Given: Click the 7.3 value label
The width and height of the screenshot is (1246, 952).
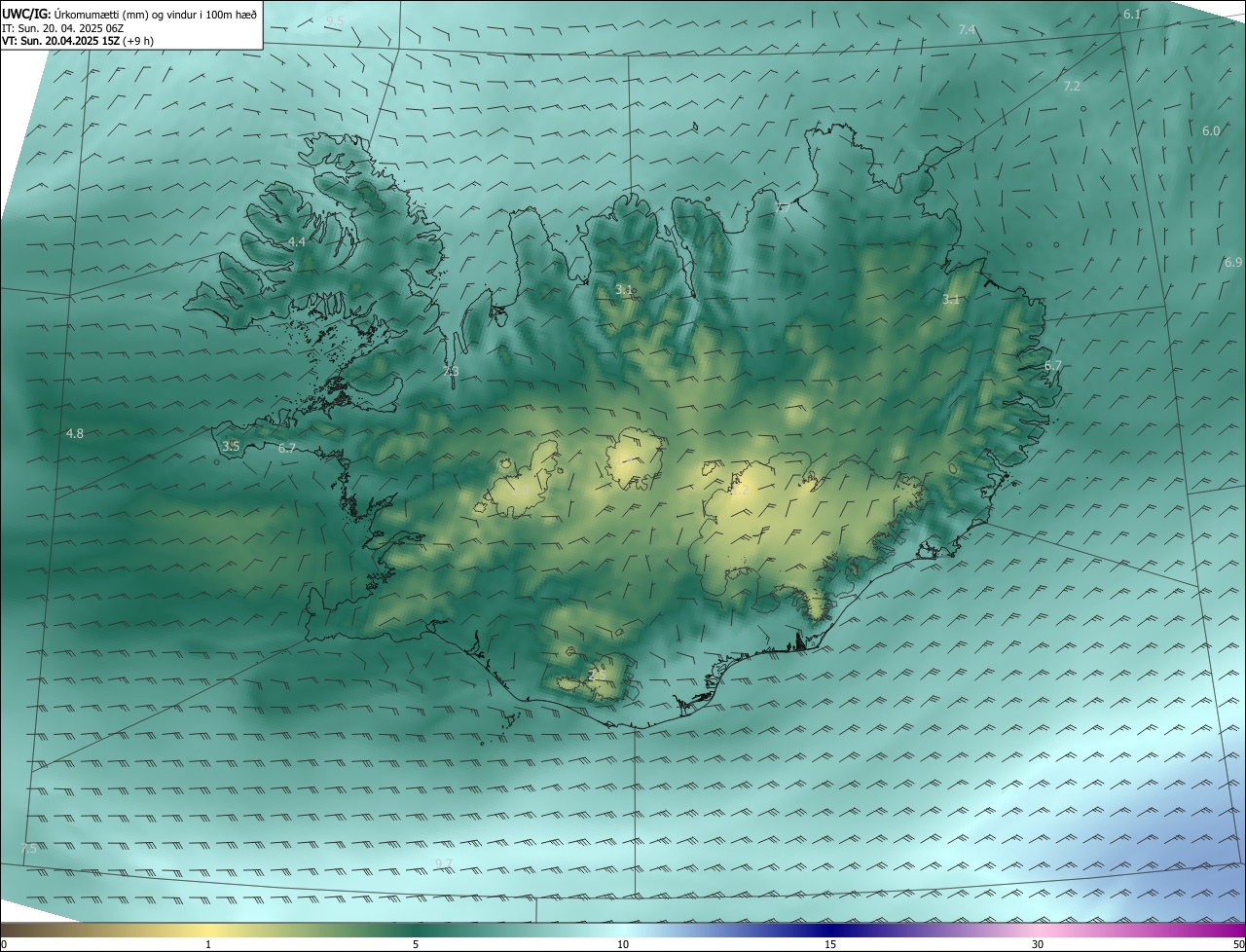Looking at the screenshot, I should pyautogui.click(x=451, y=372).
